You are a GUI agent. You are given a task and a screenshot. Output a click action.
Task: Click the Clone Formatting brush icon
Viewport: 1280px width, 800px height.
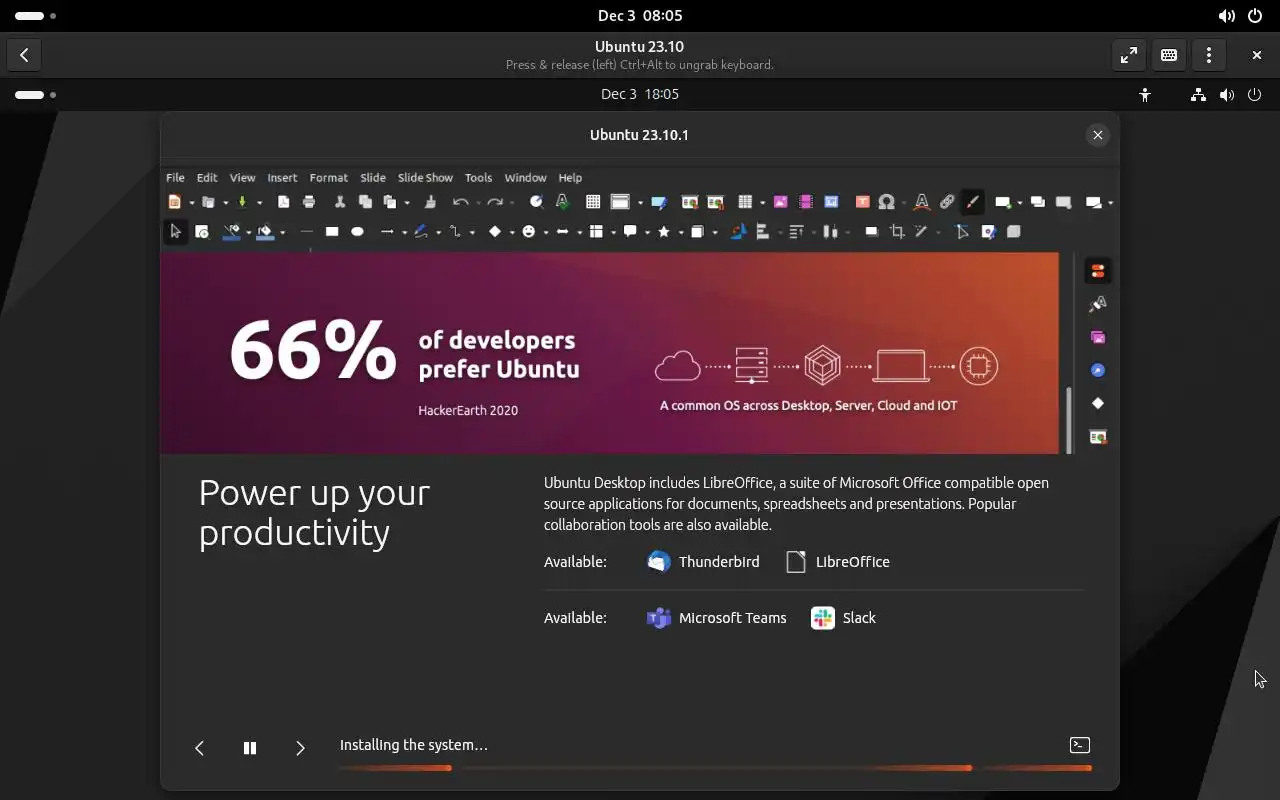430,202
